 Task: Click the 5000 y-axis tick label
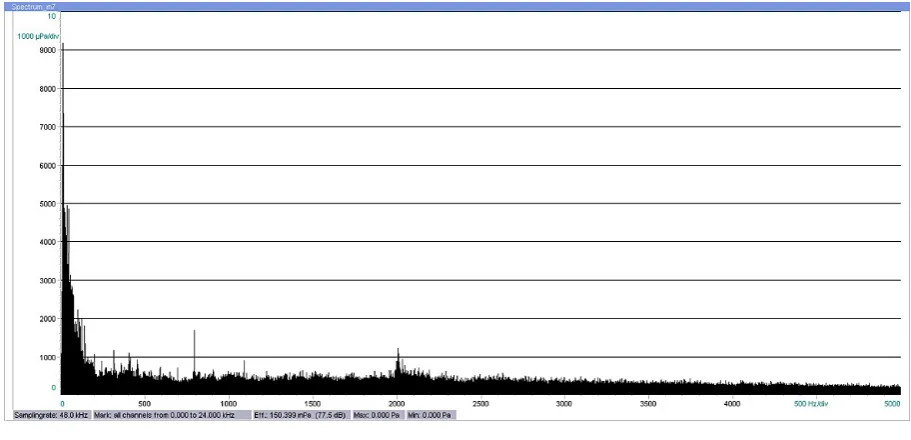(x=47, y=203)
